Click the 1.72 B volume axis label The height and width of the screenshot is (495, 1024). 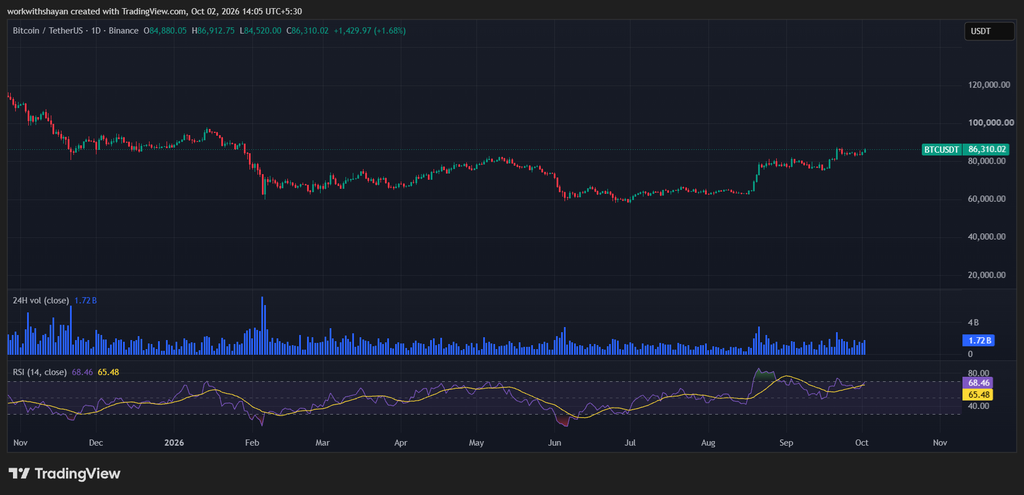pos(978,340)
